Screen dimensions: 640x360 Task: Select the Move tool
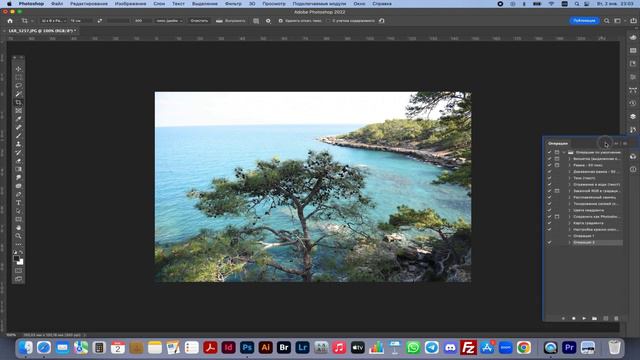pyautogui.click(x=18, y=69)
